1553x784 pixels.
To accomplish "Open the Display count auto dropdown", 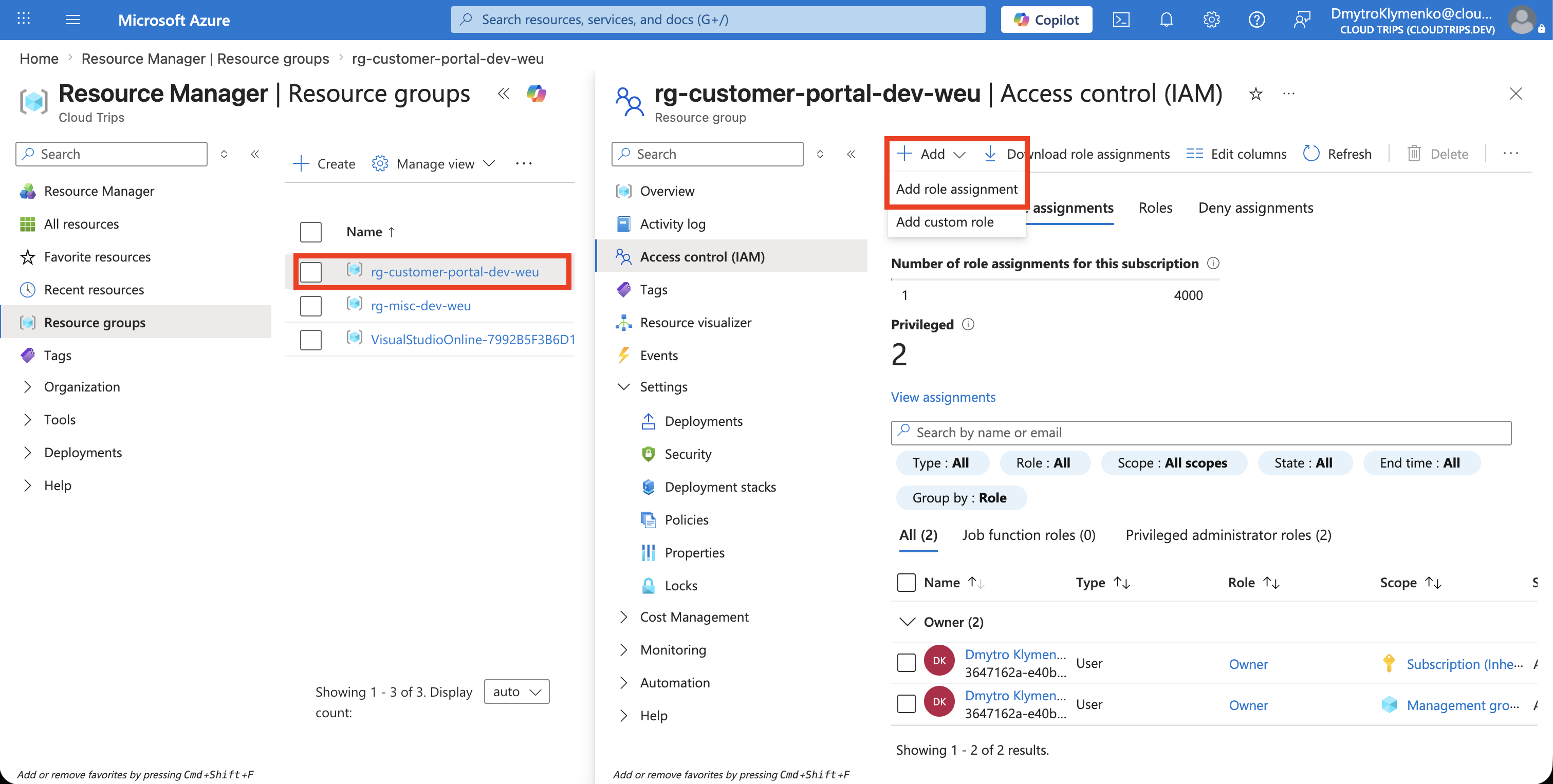I will [x=516, y=691].
